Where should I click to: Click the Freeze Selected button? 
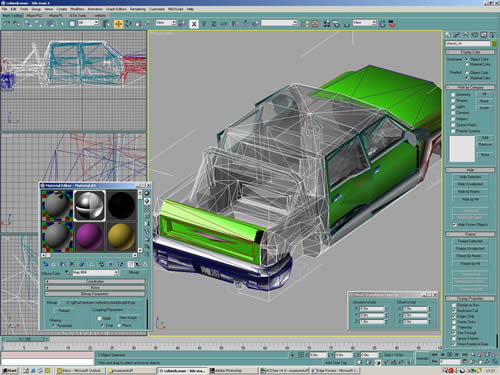coord(470,241)
